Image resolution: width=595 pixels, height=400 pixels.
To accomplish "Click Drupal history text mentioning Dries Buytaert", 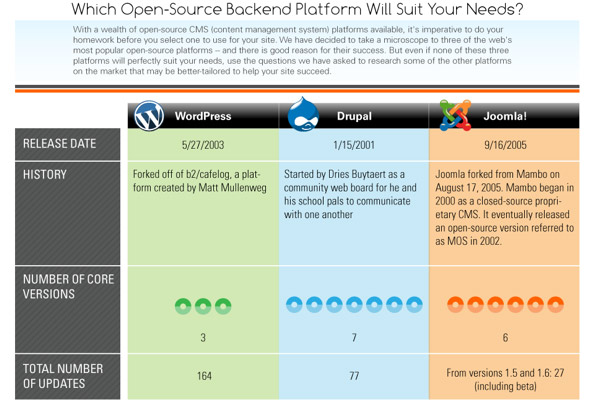I will point(350,194).
